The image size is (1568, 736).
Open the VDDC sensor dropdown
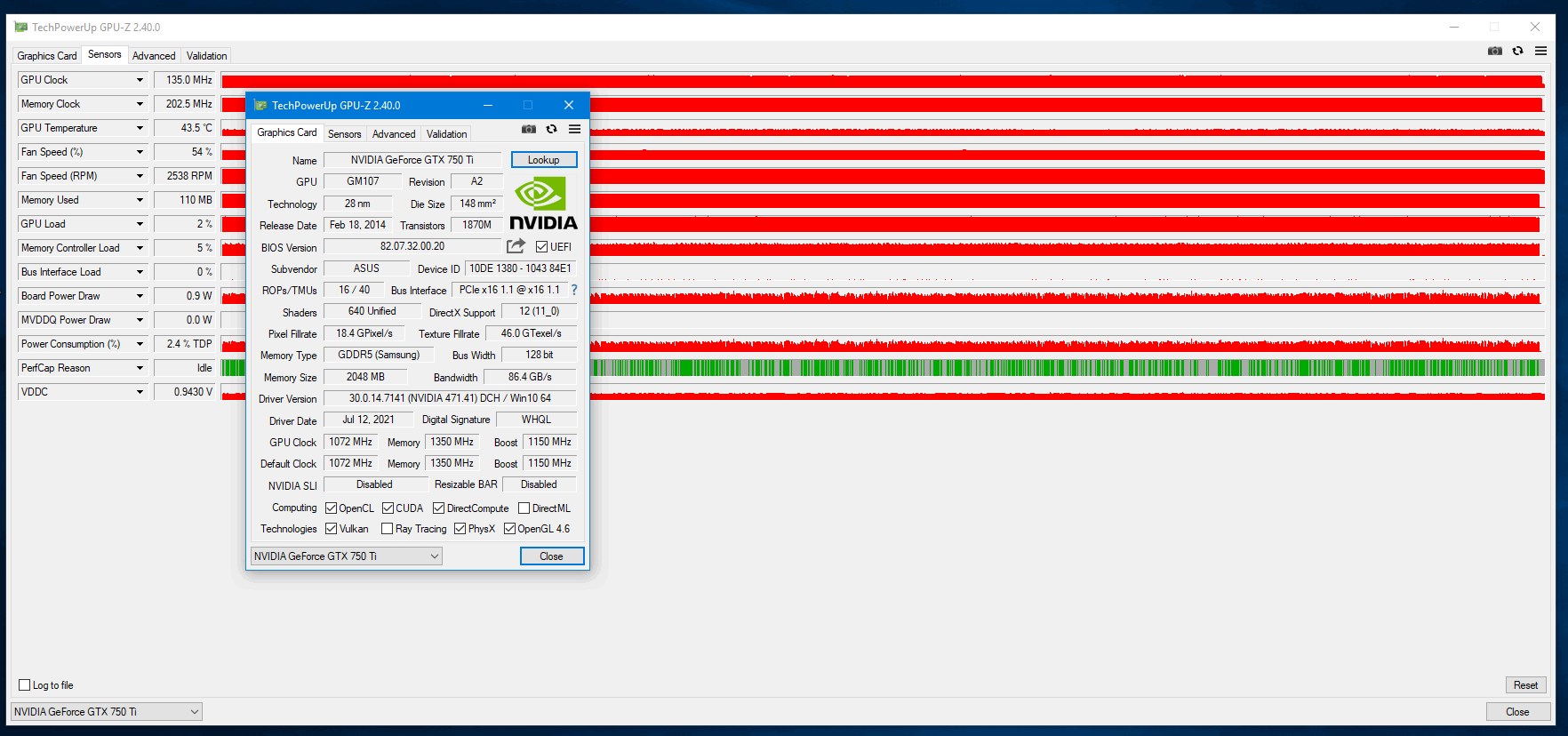[x=140, y=392]
